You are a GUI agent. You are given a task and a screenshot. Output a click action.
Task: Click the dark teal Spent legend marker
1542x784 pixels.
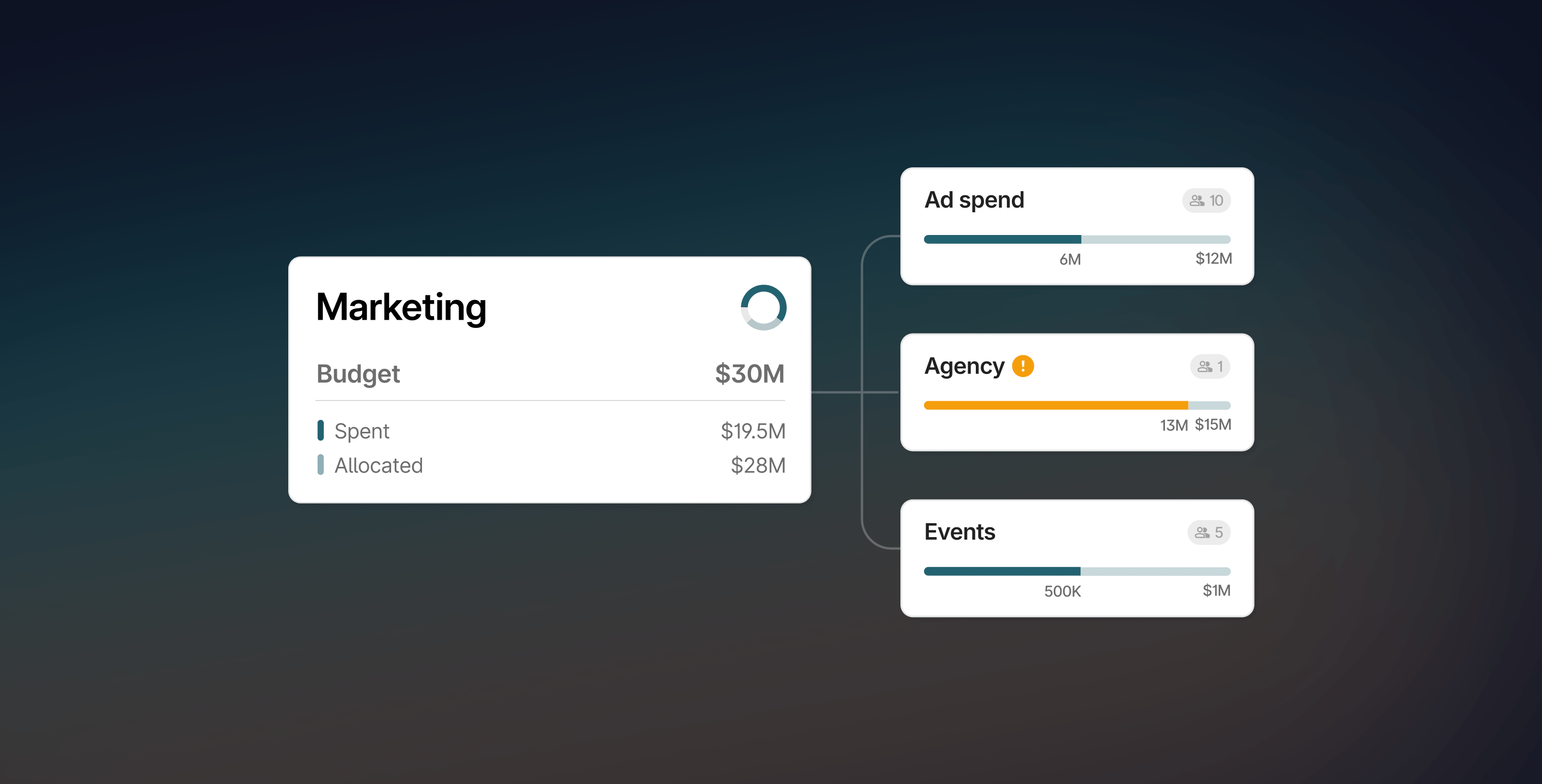pyautogui.click(x=321, y=430)
